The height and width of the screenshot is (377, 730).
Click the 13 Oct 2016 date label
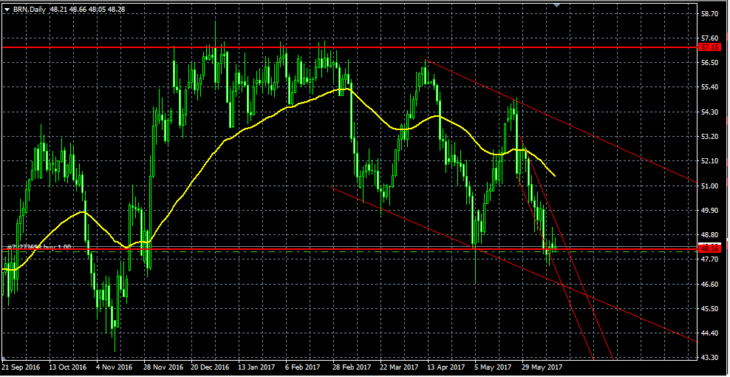[x=67, y=367]
